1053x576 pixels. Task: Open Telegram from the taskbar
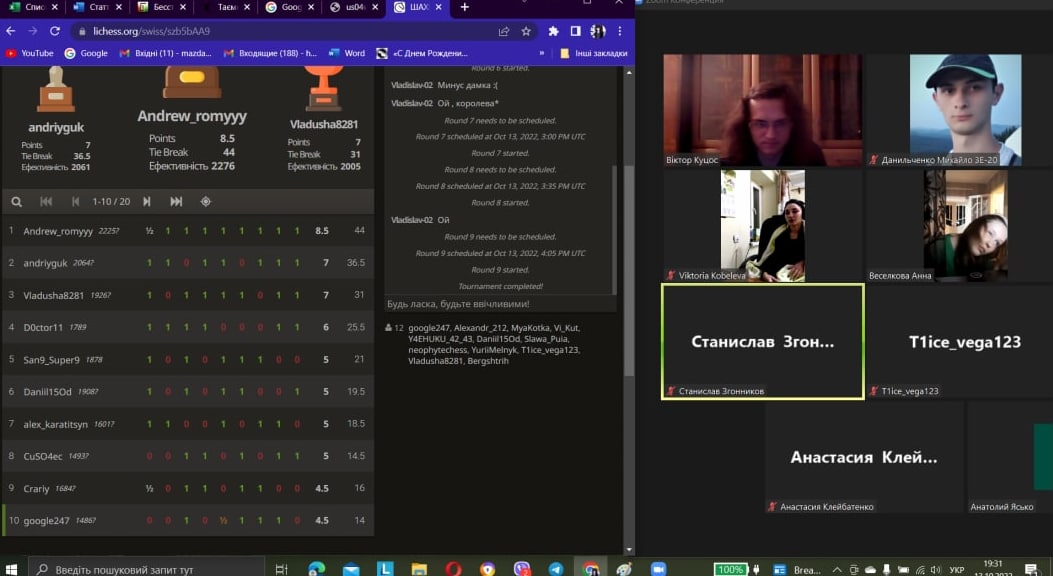tap(556, 569)
